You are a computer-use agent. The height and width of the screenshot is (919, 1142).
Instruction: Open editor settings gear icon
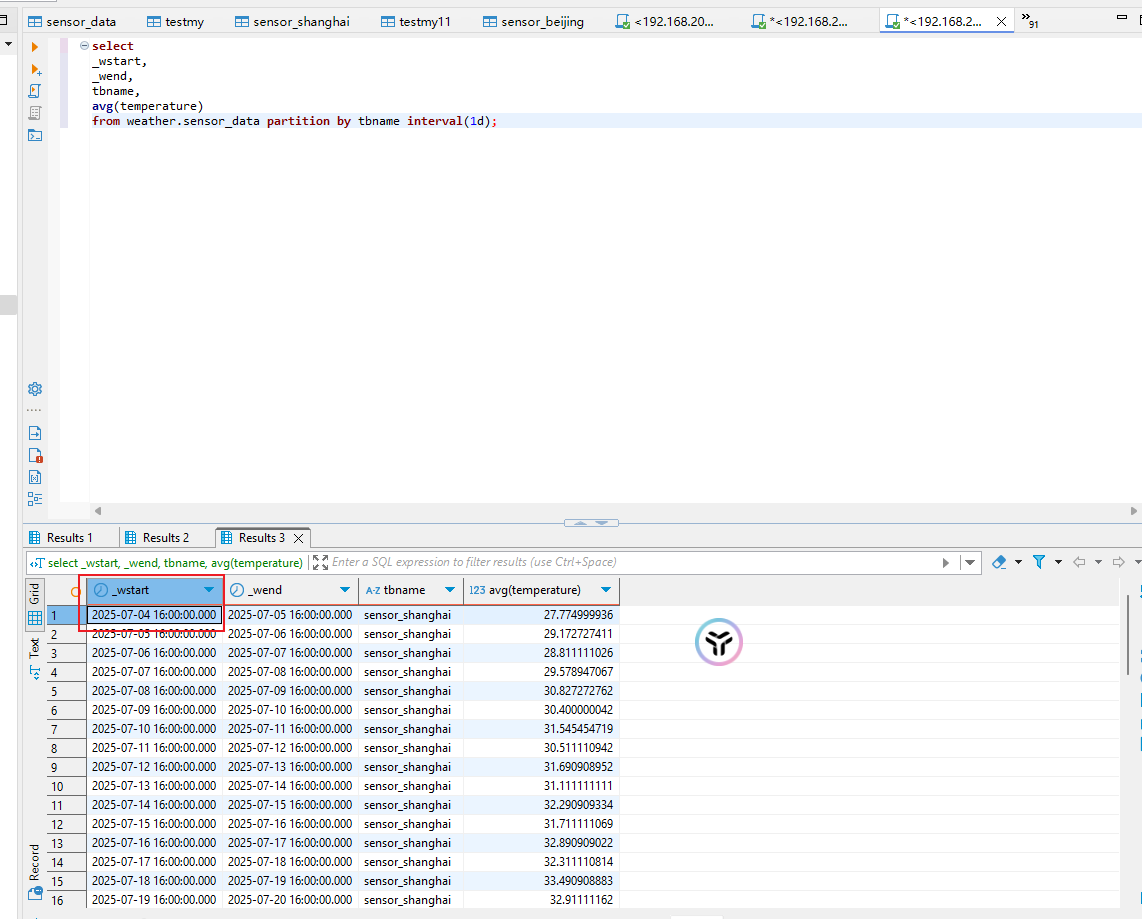click(35, 389)
